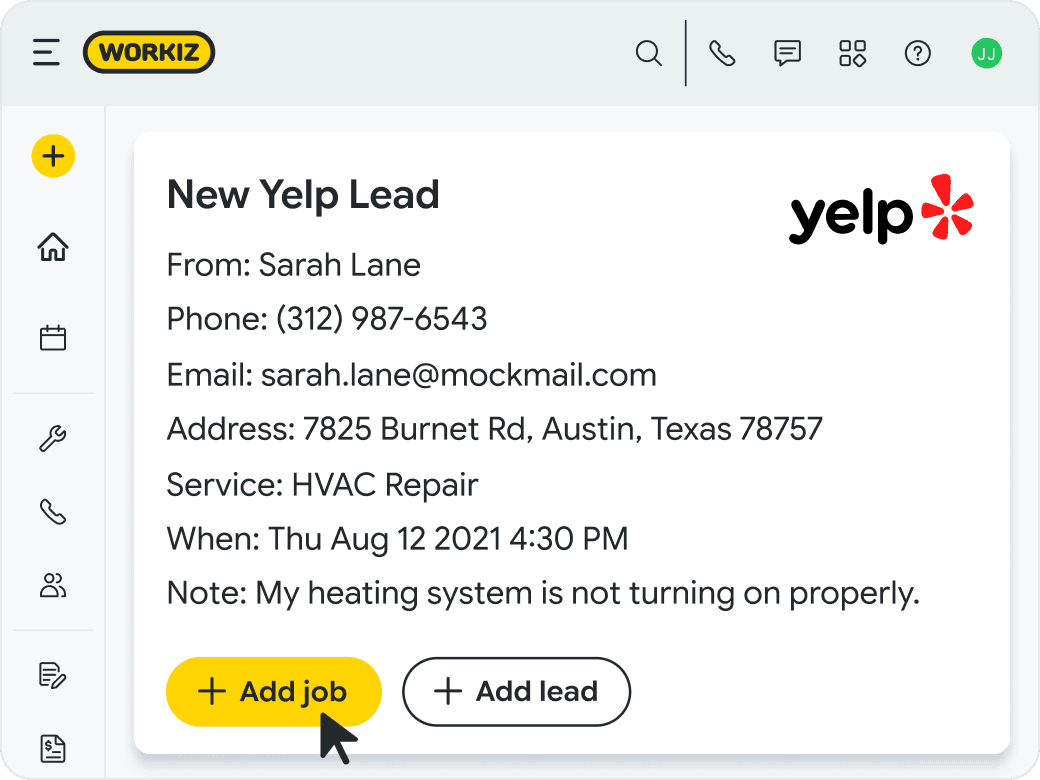Click the Note about heating system

(543, 594)
